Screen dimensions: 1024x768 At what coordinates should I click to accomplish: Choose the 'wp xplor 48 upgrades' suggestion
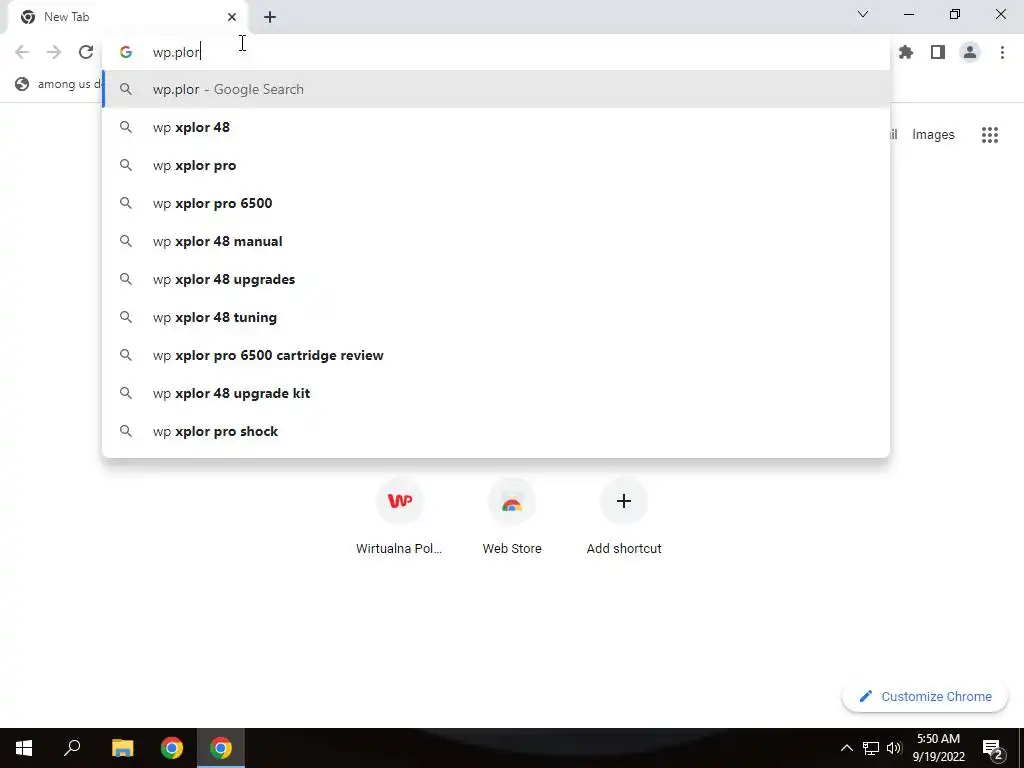[x=496, y=279]
